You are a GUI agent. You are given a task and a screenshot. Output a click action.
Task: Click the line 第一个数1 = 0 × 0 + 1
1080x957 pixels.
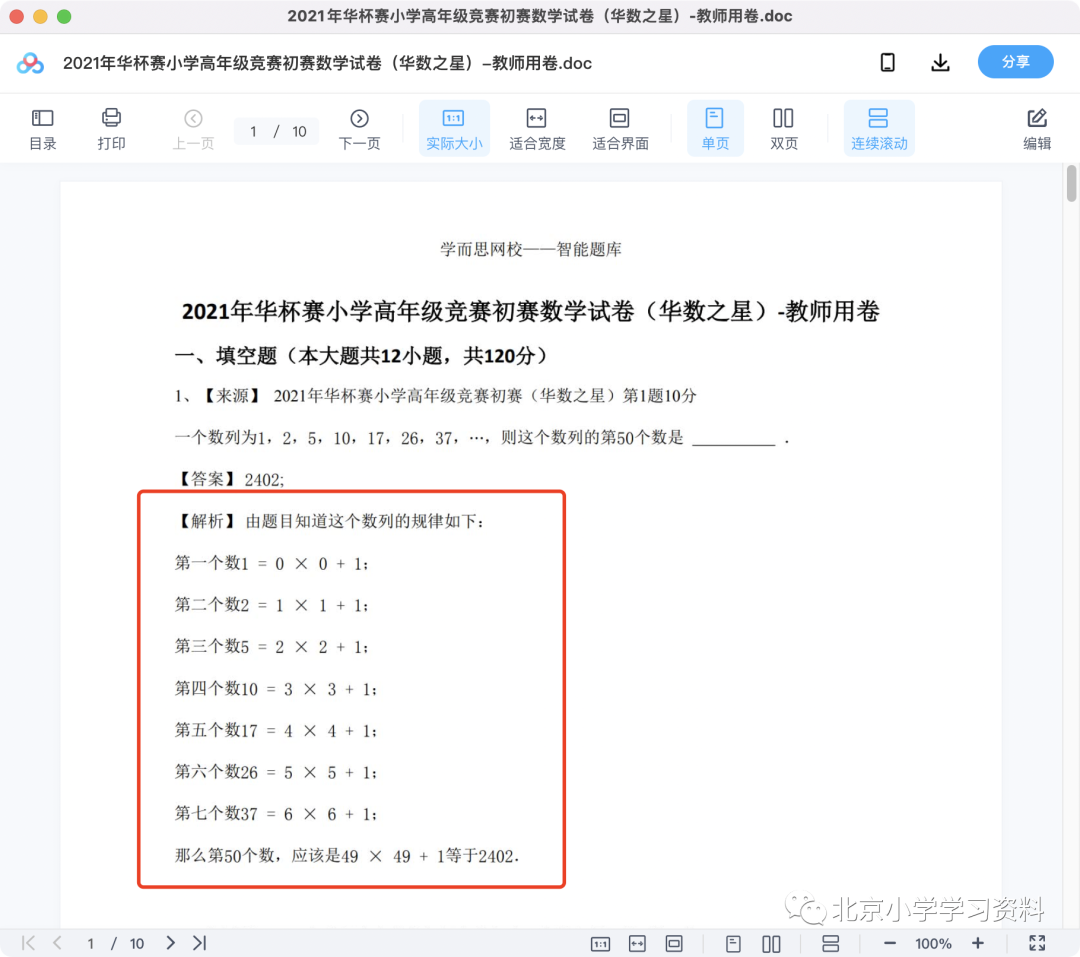click(271, 563)
